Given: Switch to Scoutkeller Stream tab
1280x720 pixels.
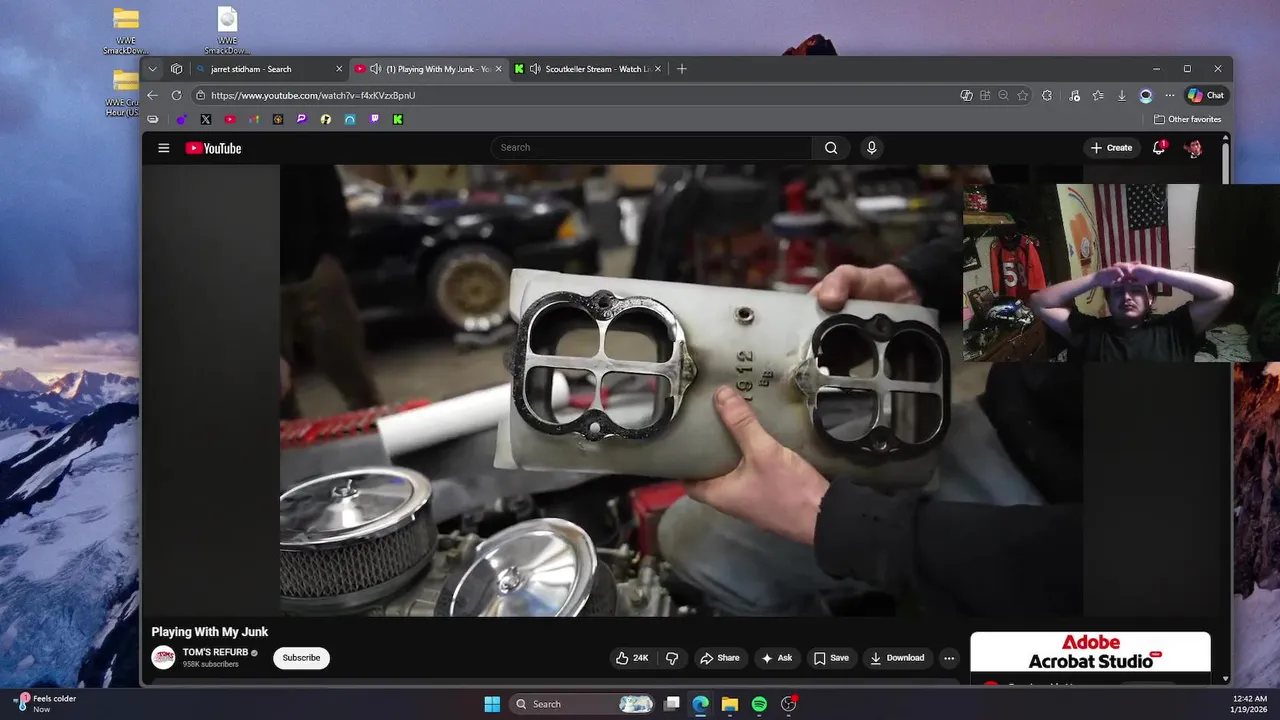Looking at the screenshot, I should (x=588, y=69).
